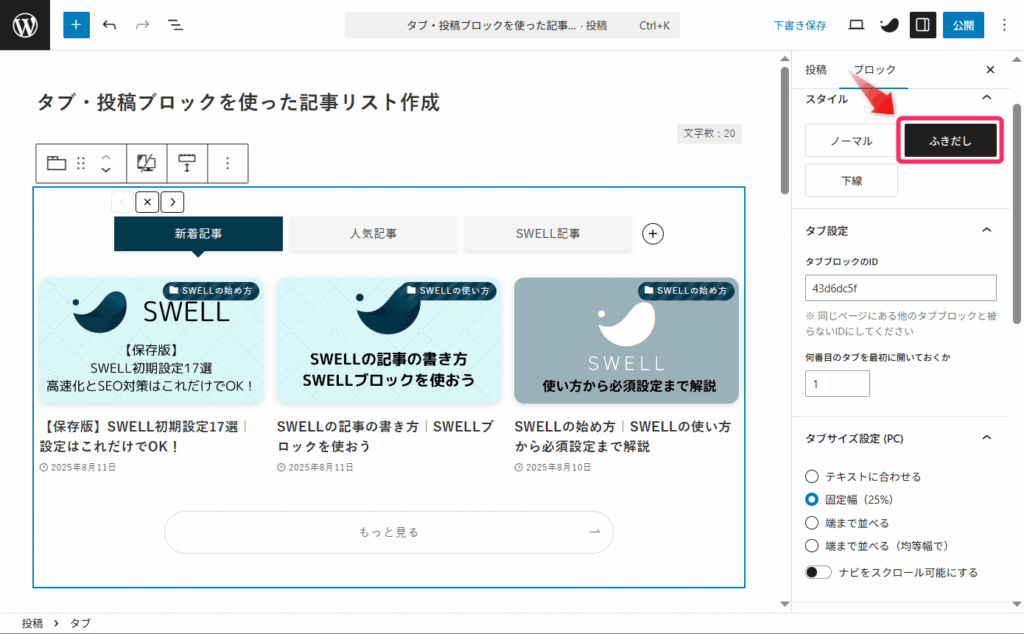Viewport: 1024px width, 634px height.
Task: Open the command palette title bar
Action: (x=512, y=25)
